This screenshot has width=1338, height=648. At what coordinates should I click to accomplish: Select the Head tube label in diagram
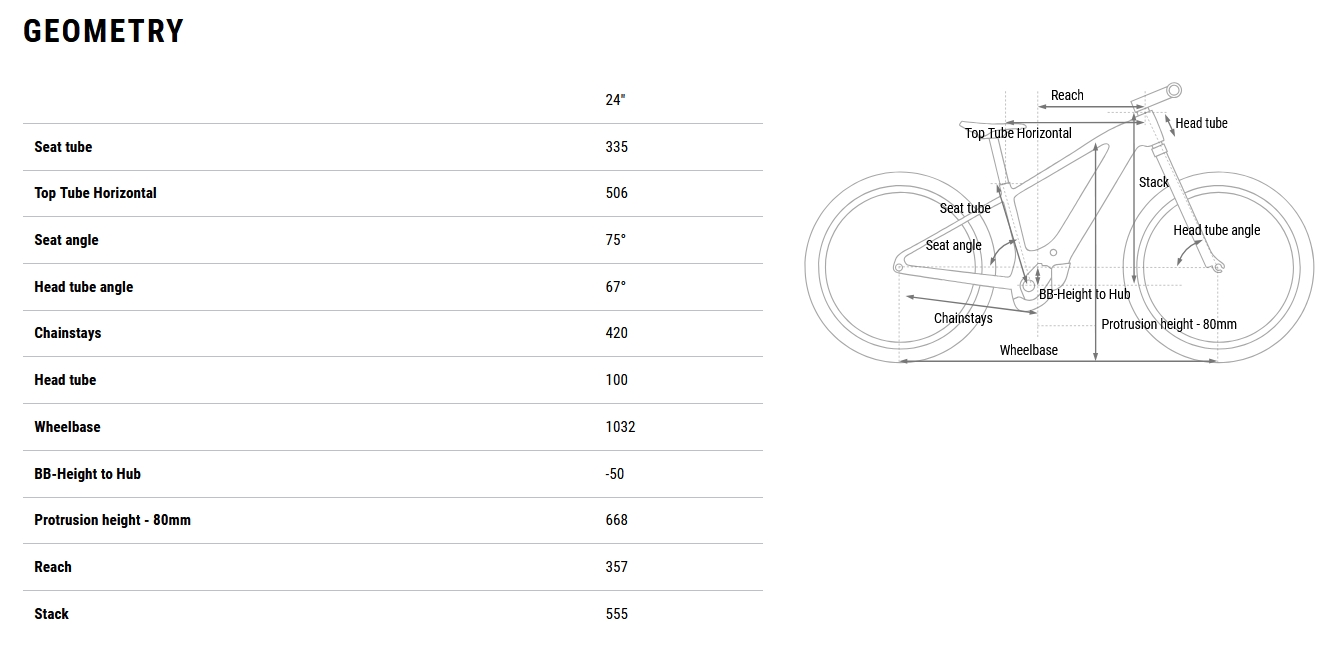[x=1201, y=123]
